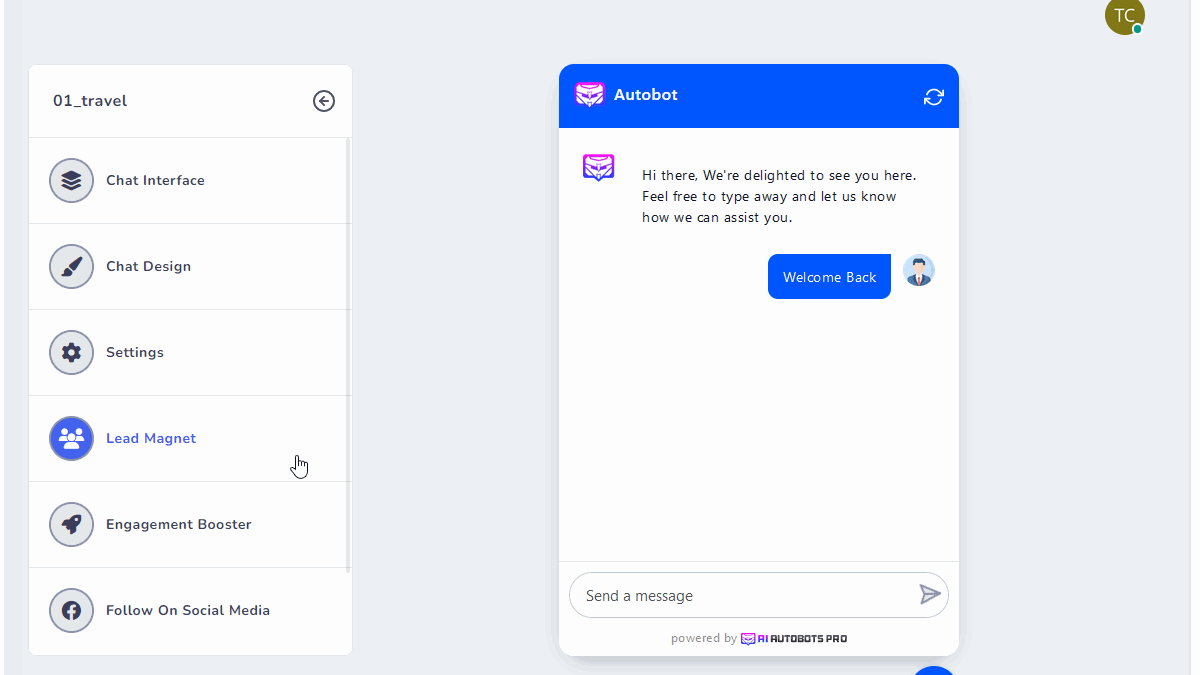Click the Welcome Back message bubble

coord(829,277)
